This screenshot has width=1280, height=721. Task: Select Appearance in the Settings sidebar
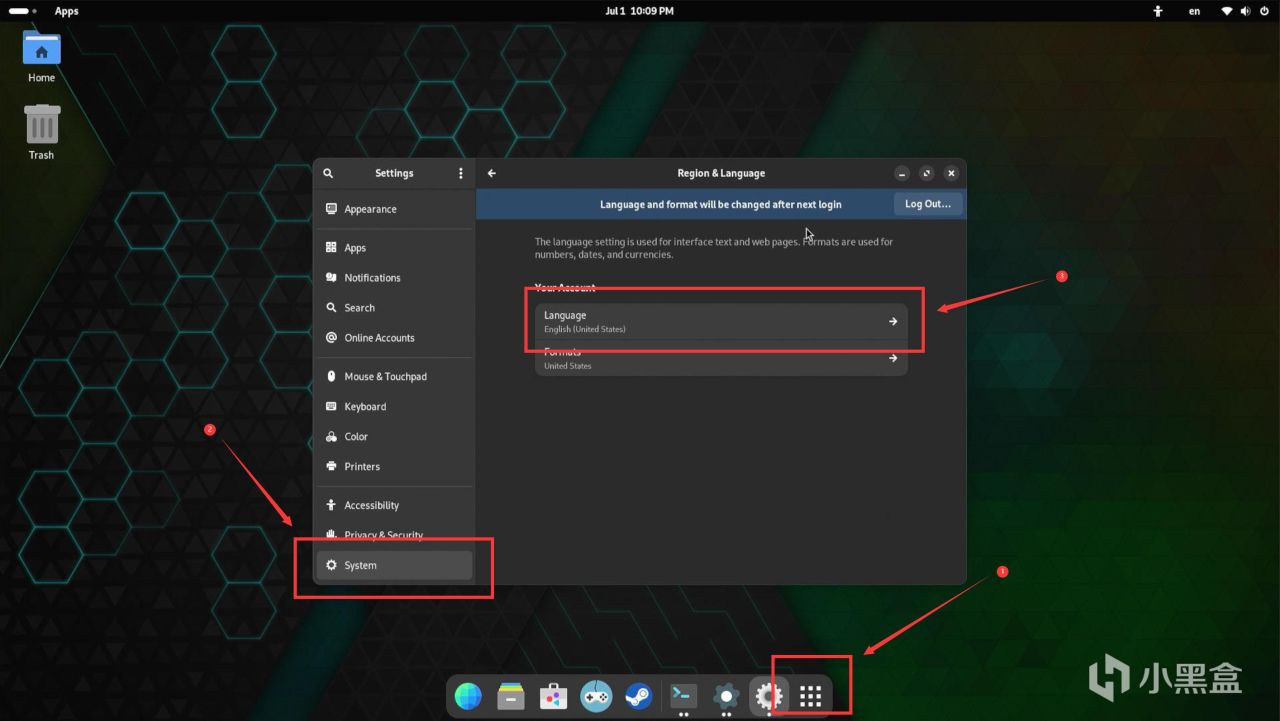click(x=394, y=209)
